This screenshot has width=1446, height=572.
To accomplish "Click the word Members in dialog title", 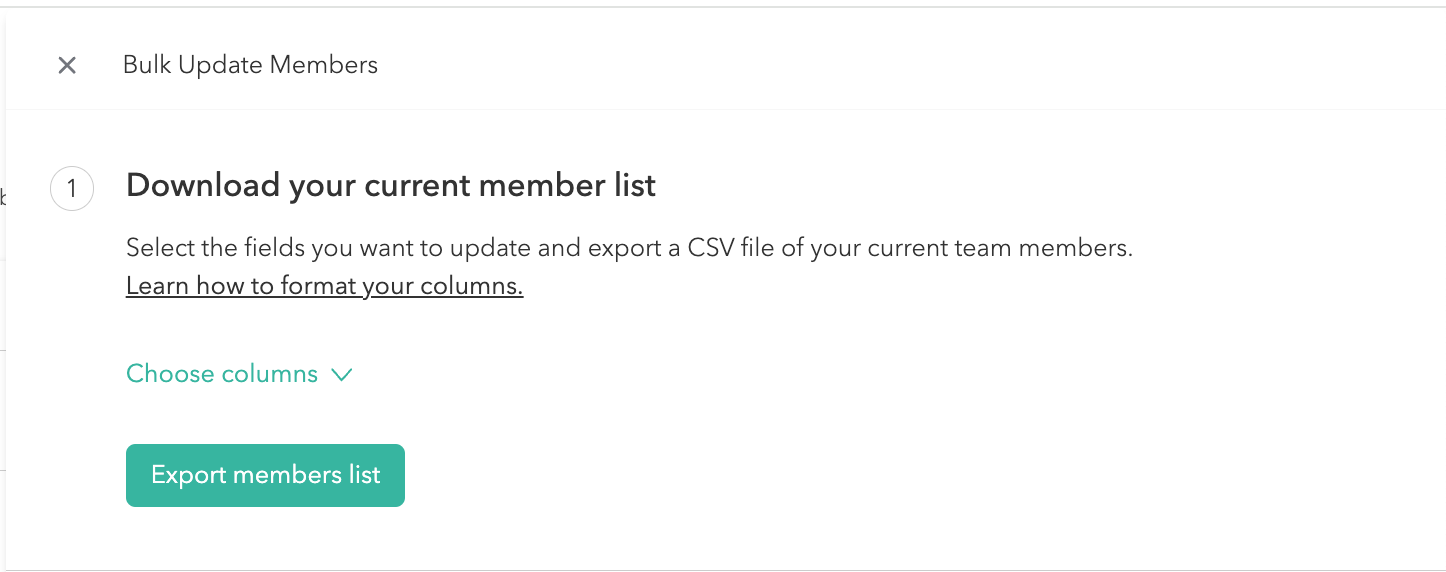I will (x=328, y=66).
